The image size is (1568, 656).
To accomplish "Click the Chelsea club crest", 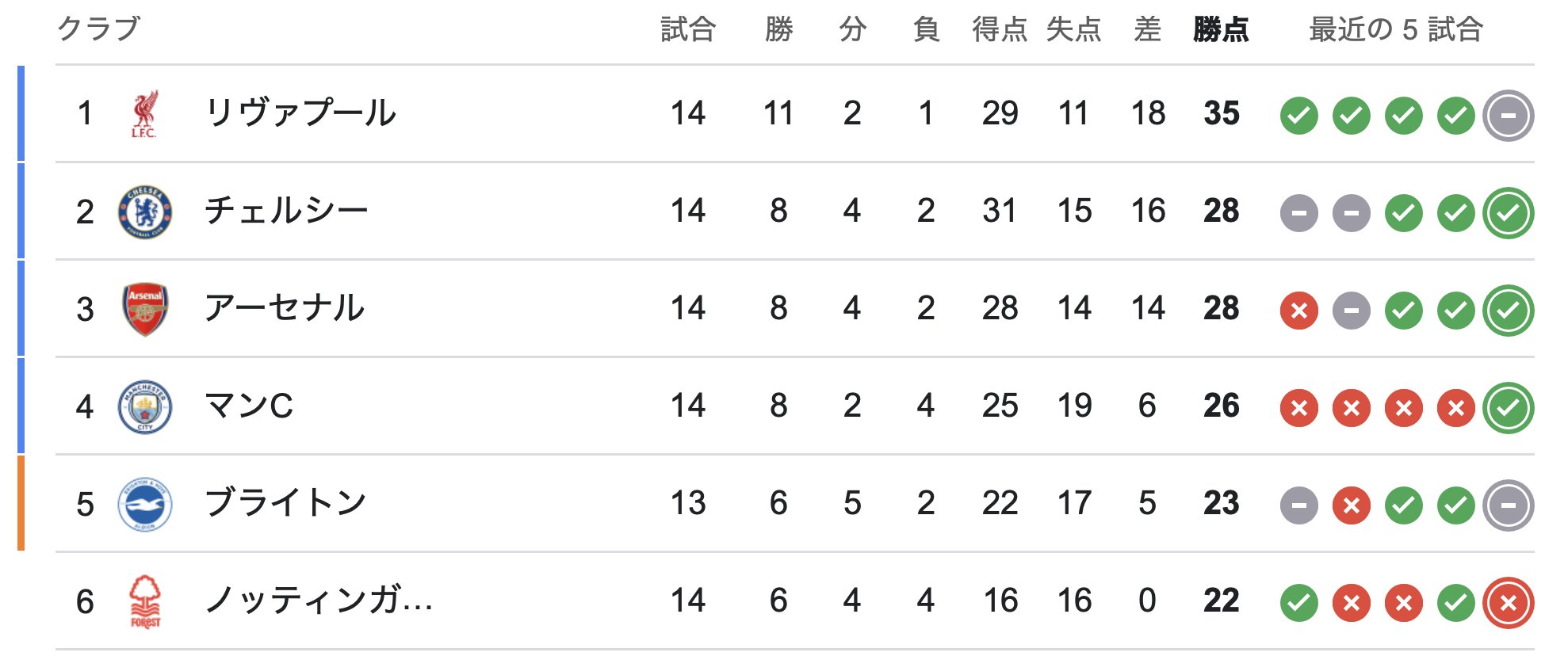I will click(144, 212).
